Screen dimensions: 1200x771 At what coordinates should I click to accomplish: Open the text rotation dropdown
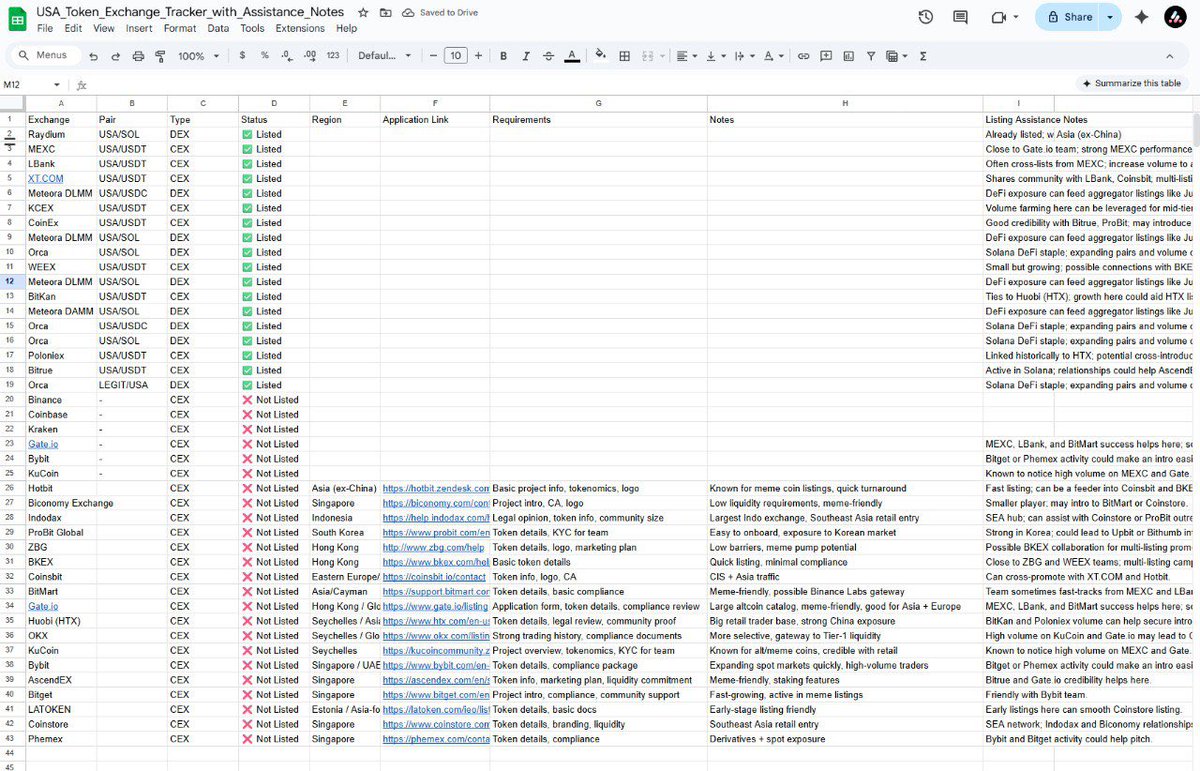tap(775, 56)
